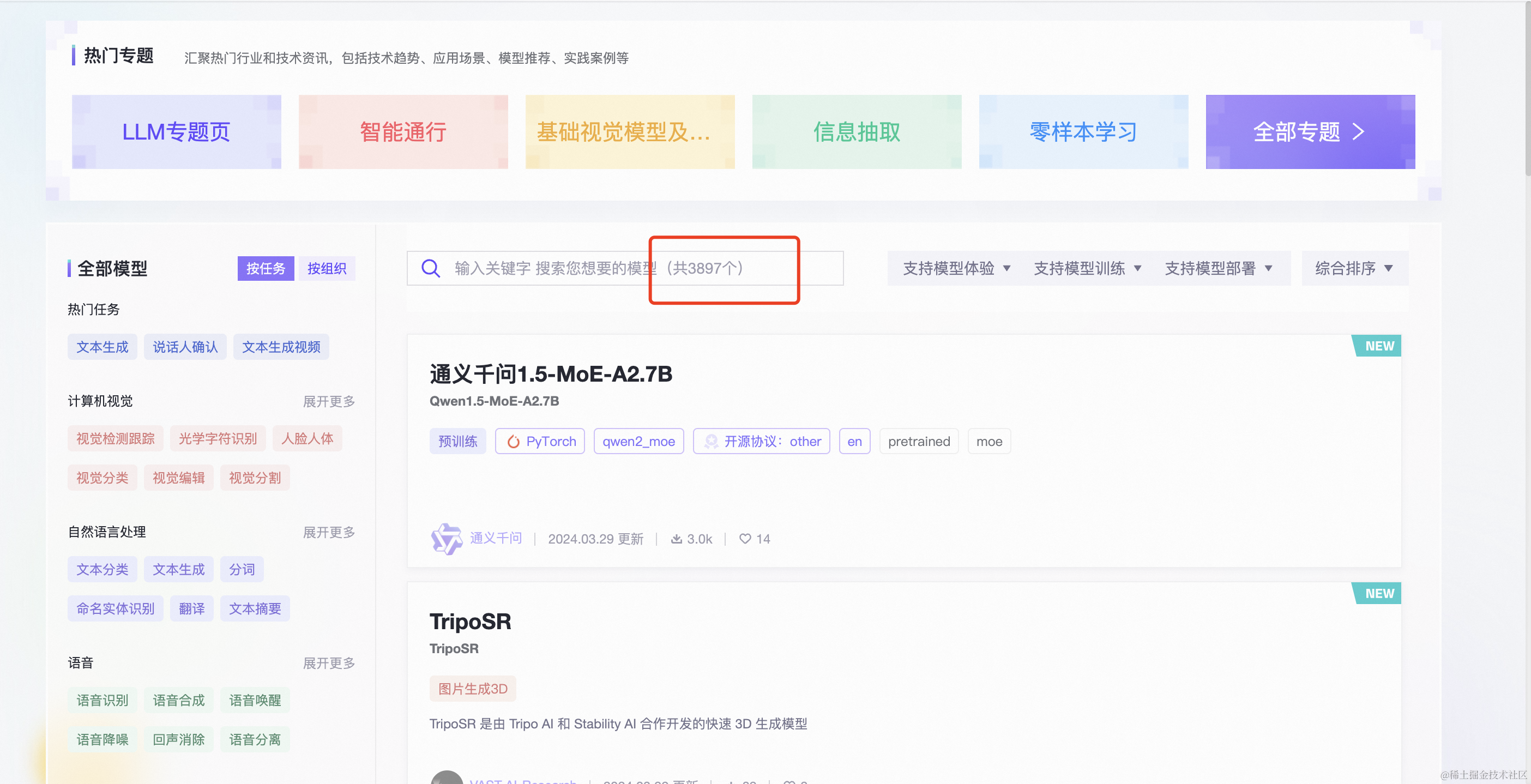Open the 综合排序 sort dropdown
Image resolution: width=1531 pixels, height=784 pixels.
pyautogui.click(x=1353, y=268)
